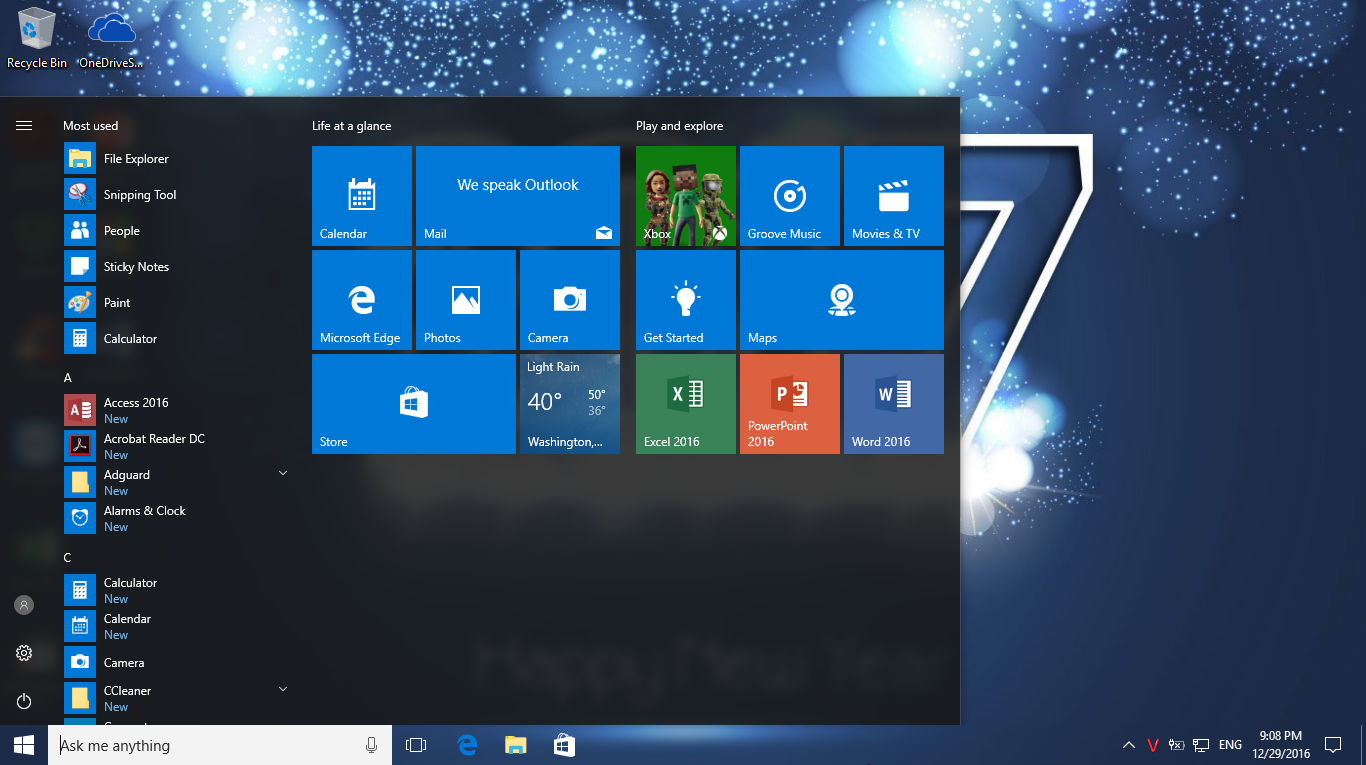Viewport: 1366px width, 765px height.
Task: Open the Store tile
Action: point(414,404)
